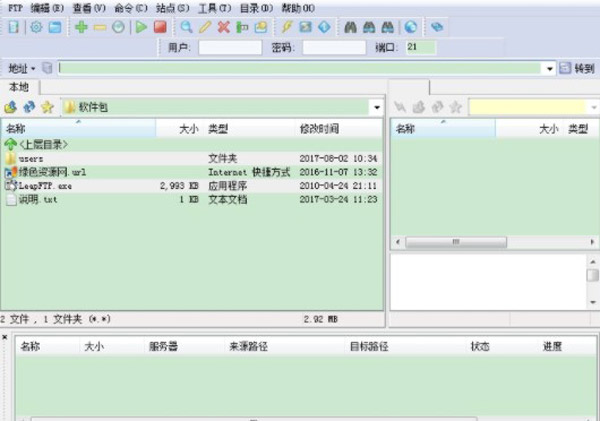600x421 pixels.
Task: Open the 命令(C) menu
Action: [131, 8]
